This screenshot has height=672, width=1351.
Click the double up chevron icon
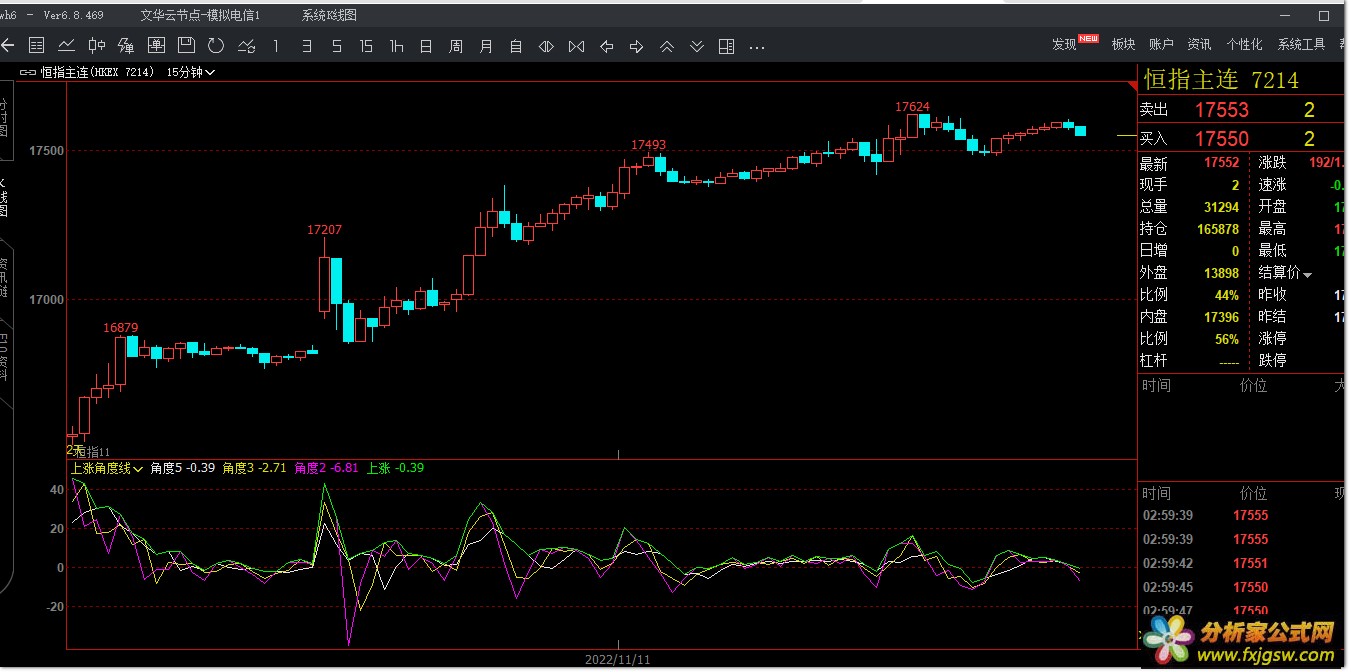pyautogui.click(x=666, y=45)
